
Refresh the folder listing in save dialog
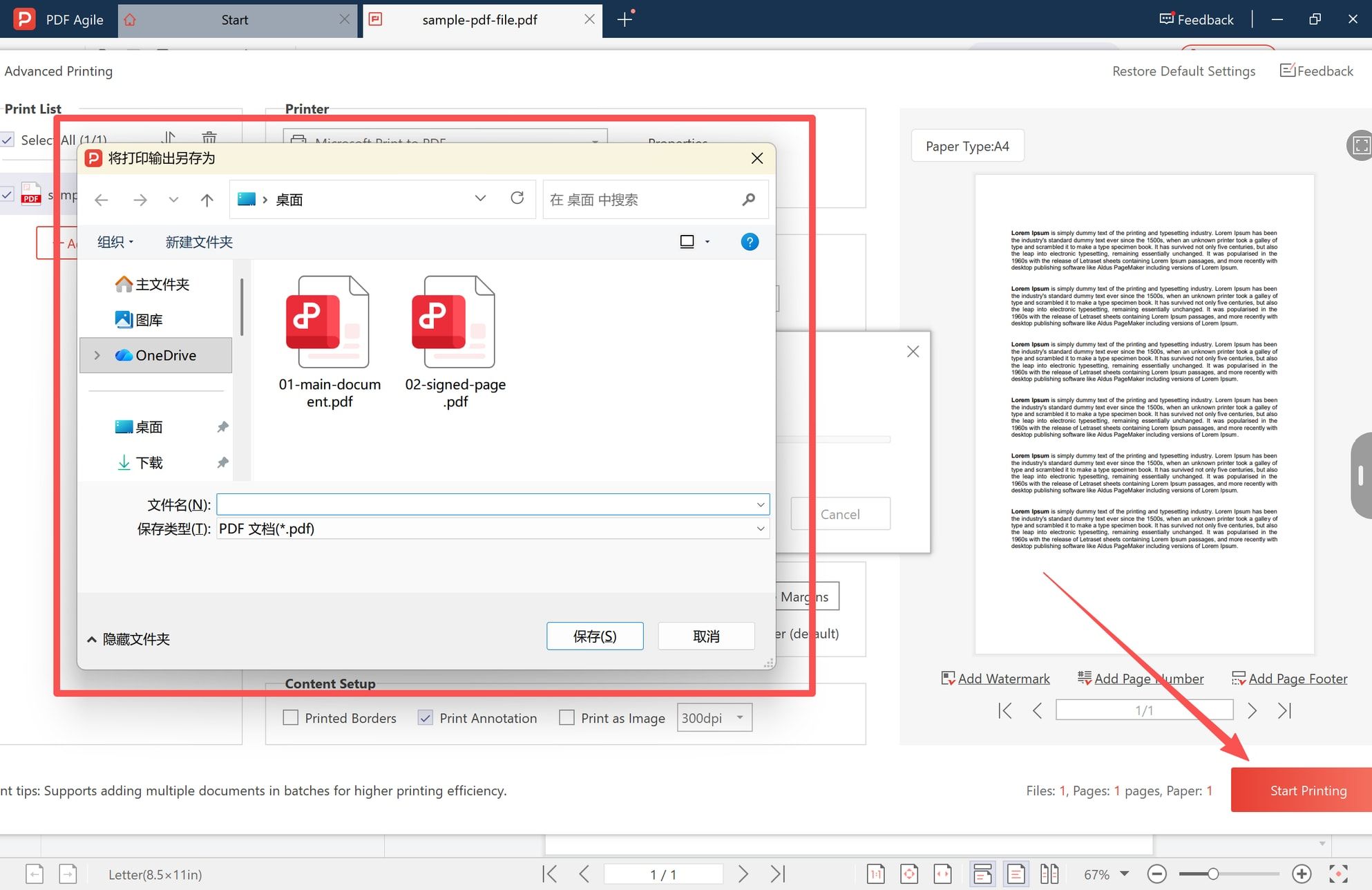point(517,198)
